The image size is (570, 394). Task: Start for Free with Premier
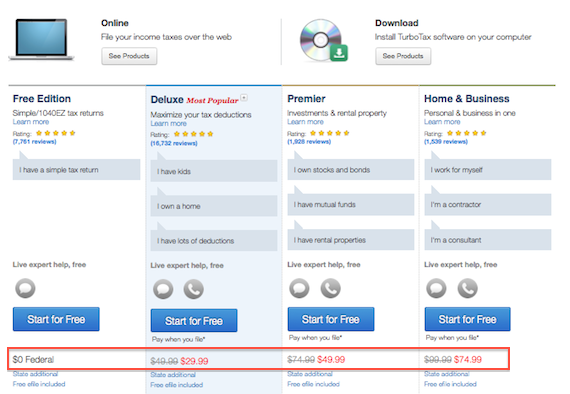[x=331, y=319]
